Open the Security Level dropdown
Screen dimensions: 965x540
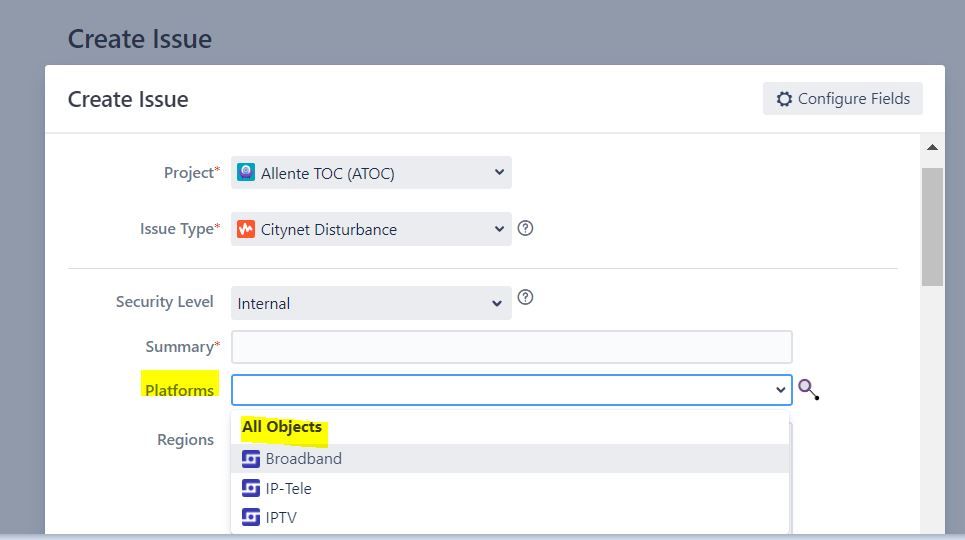click(x=371, y=303)
